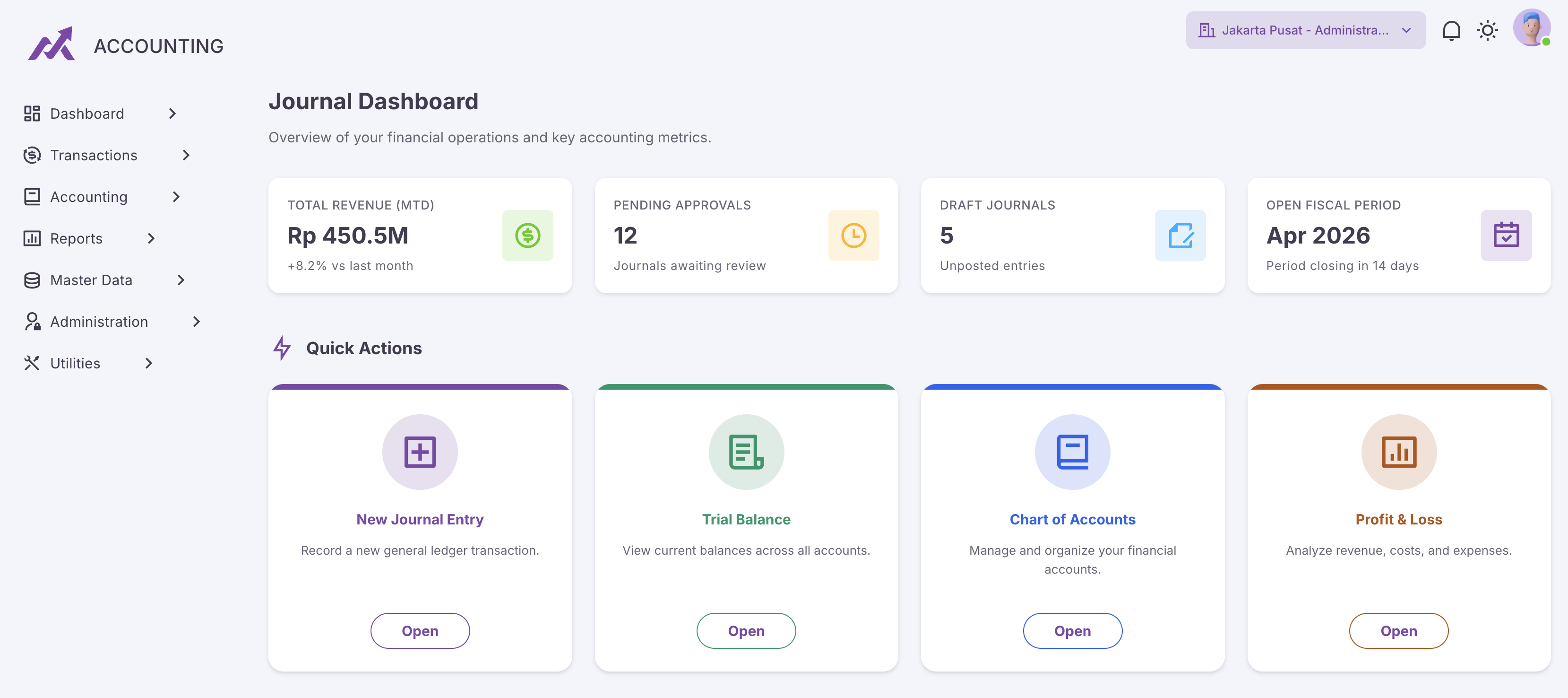Expand the Dashboard menu chevron
The height and width of the screenshot is (698, 1568).
pyautogui.click(x=172, y=114)
